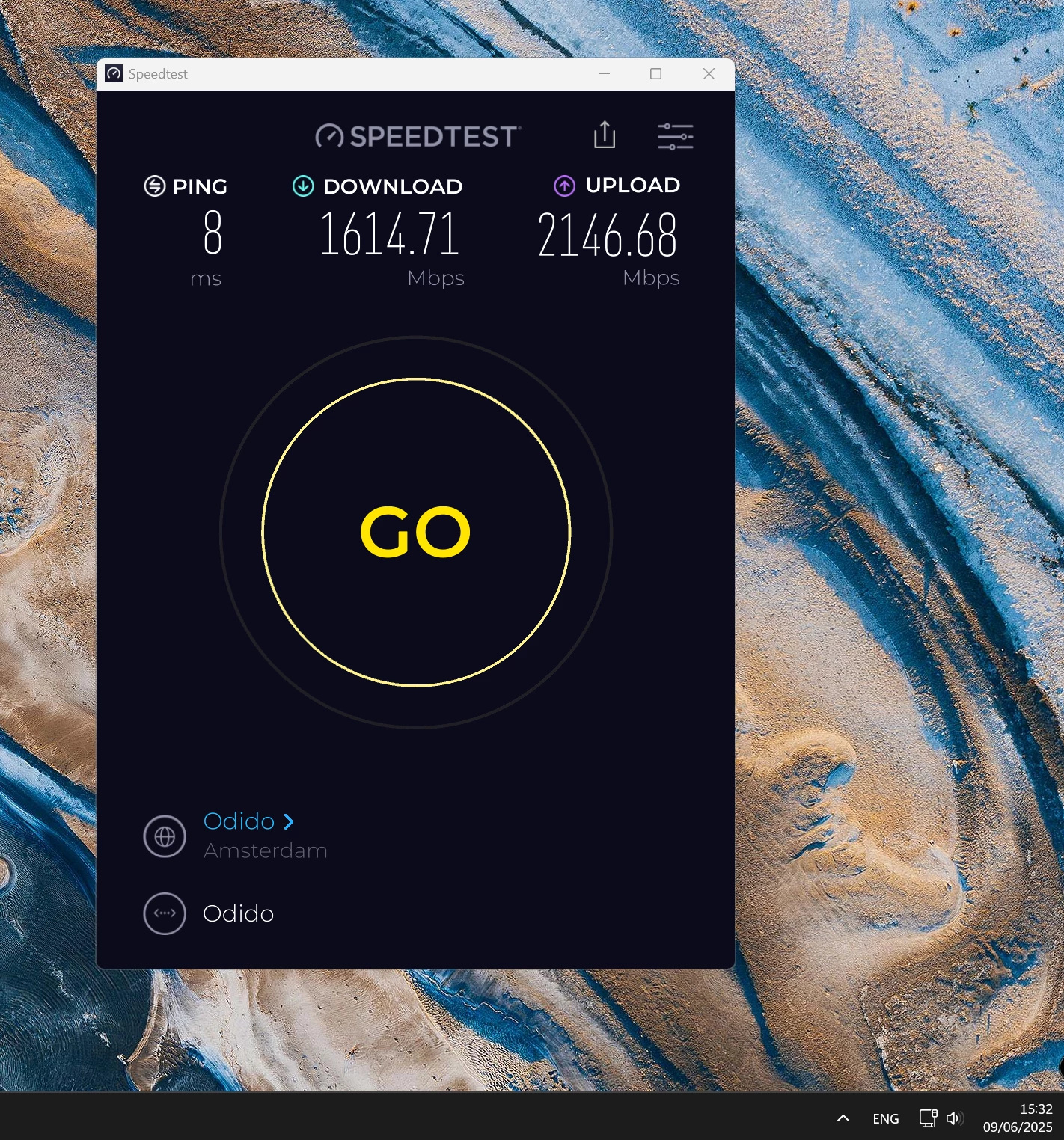This screenshot has height=1140, width=1064.
Task: Minimize the Speedtest window
Action: coord(605,73)
